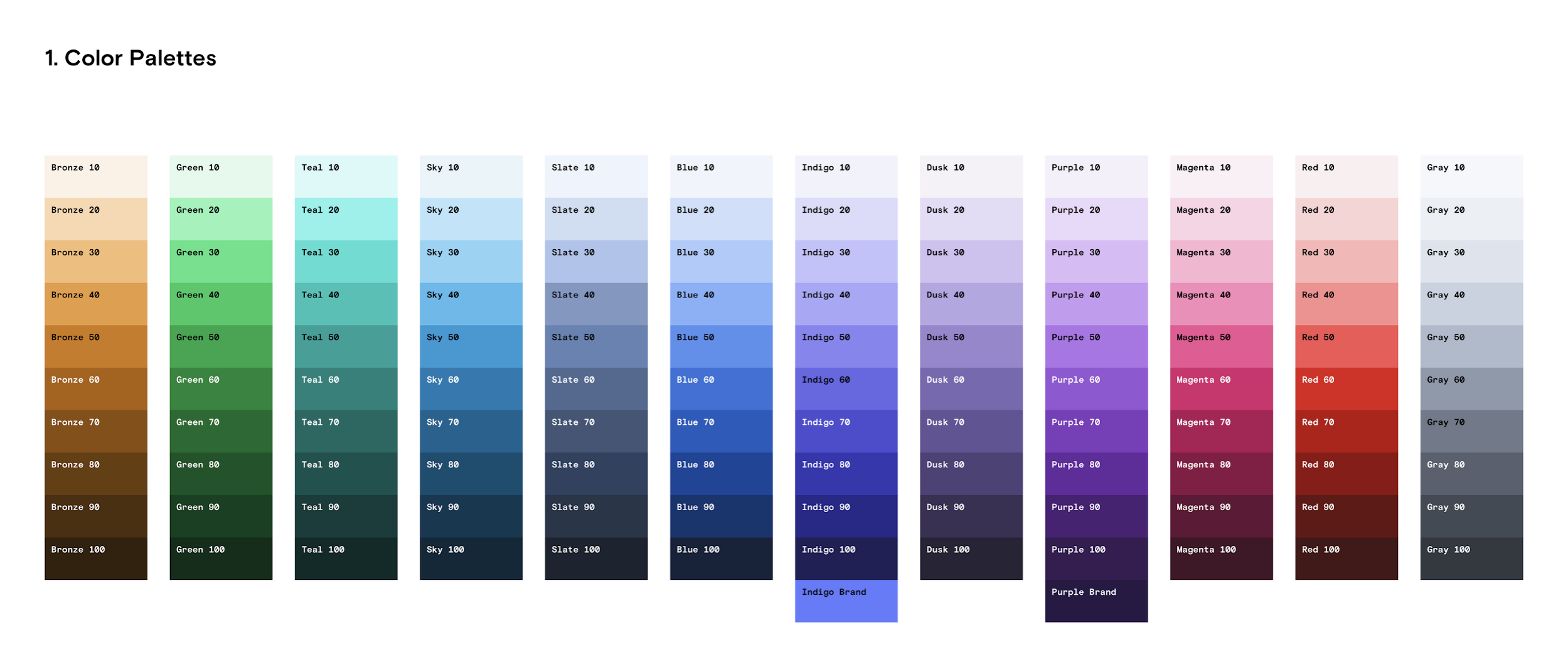The image size is (1568, 667).
Task: Click the Purple 70 swatch
Action: click(x=1096, y=430)
